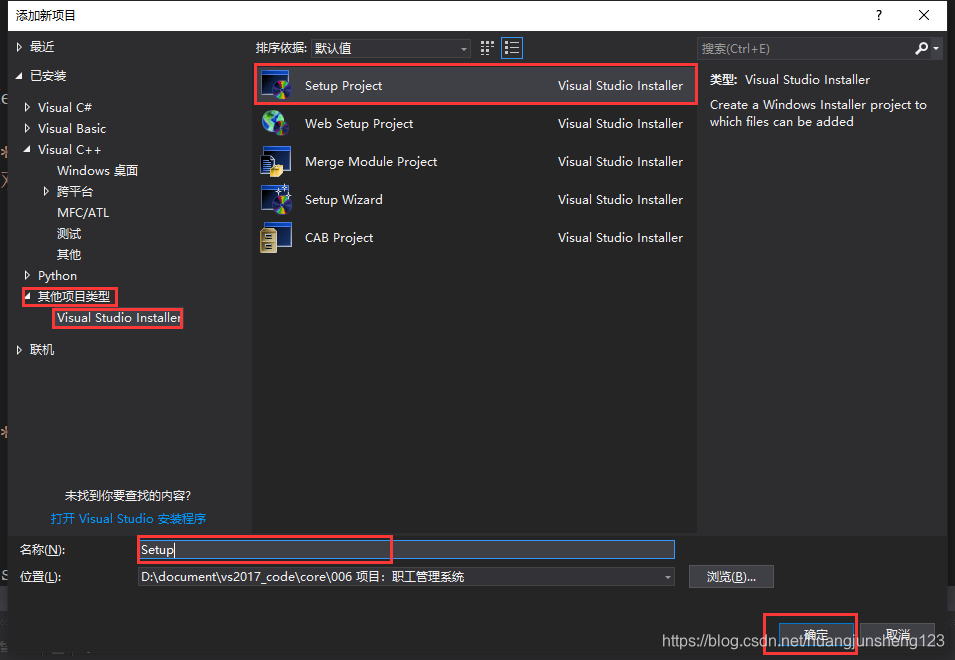
Task: Open the search options dropdown arrow
Action: click(936, 48)
